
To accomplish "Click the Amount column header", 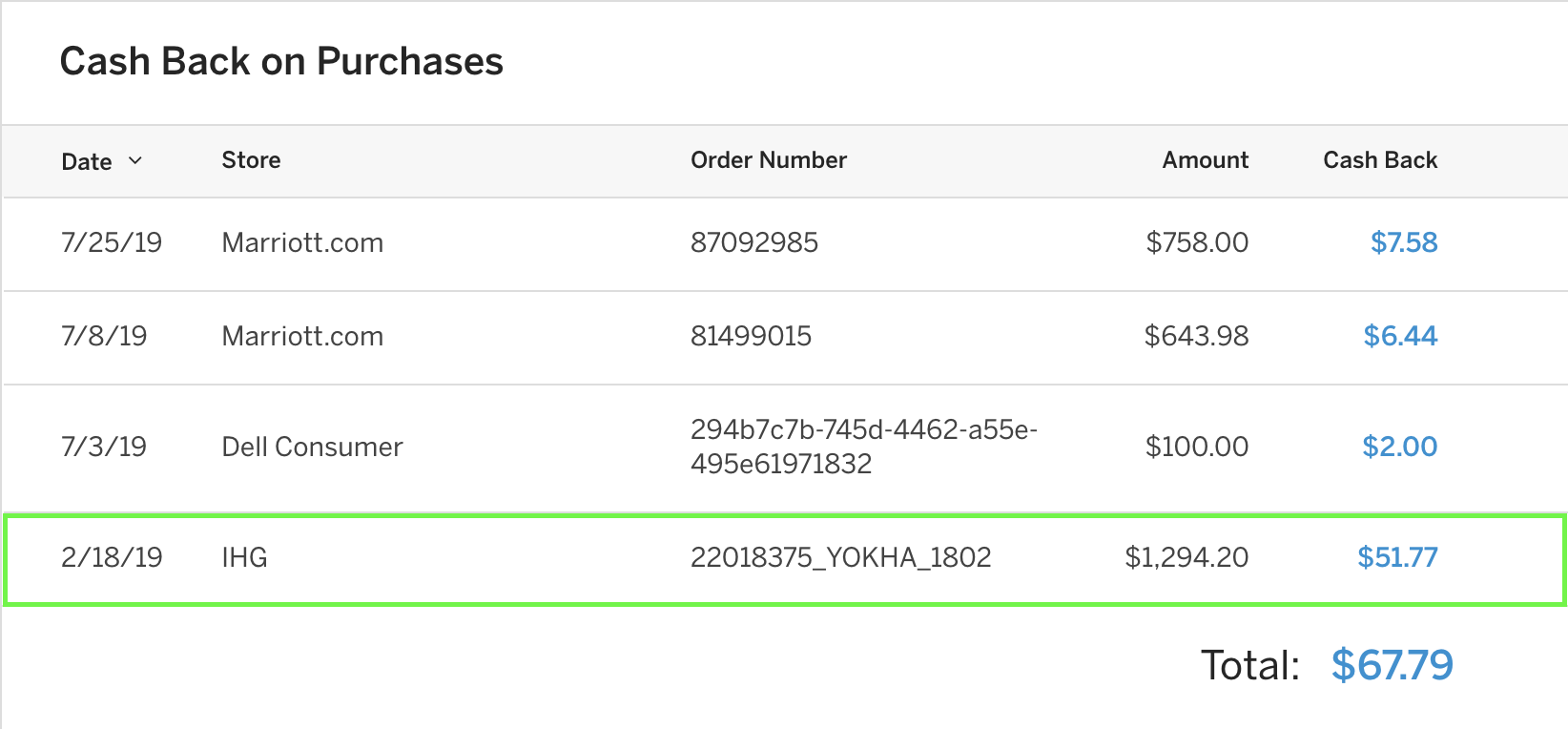I will coord(1206,160).
